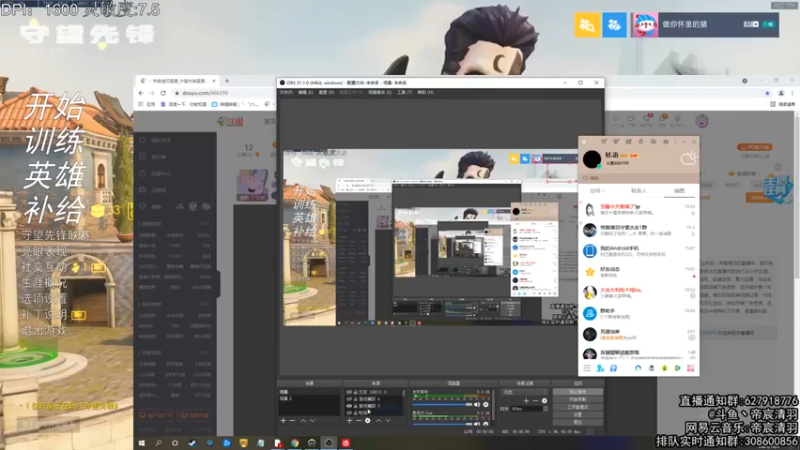Open QQ main menu icon at bottom-left
The width and height of the screenshot is (800, 450).
(587, 368)
